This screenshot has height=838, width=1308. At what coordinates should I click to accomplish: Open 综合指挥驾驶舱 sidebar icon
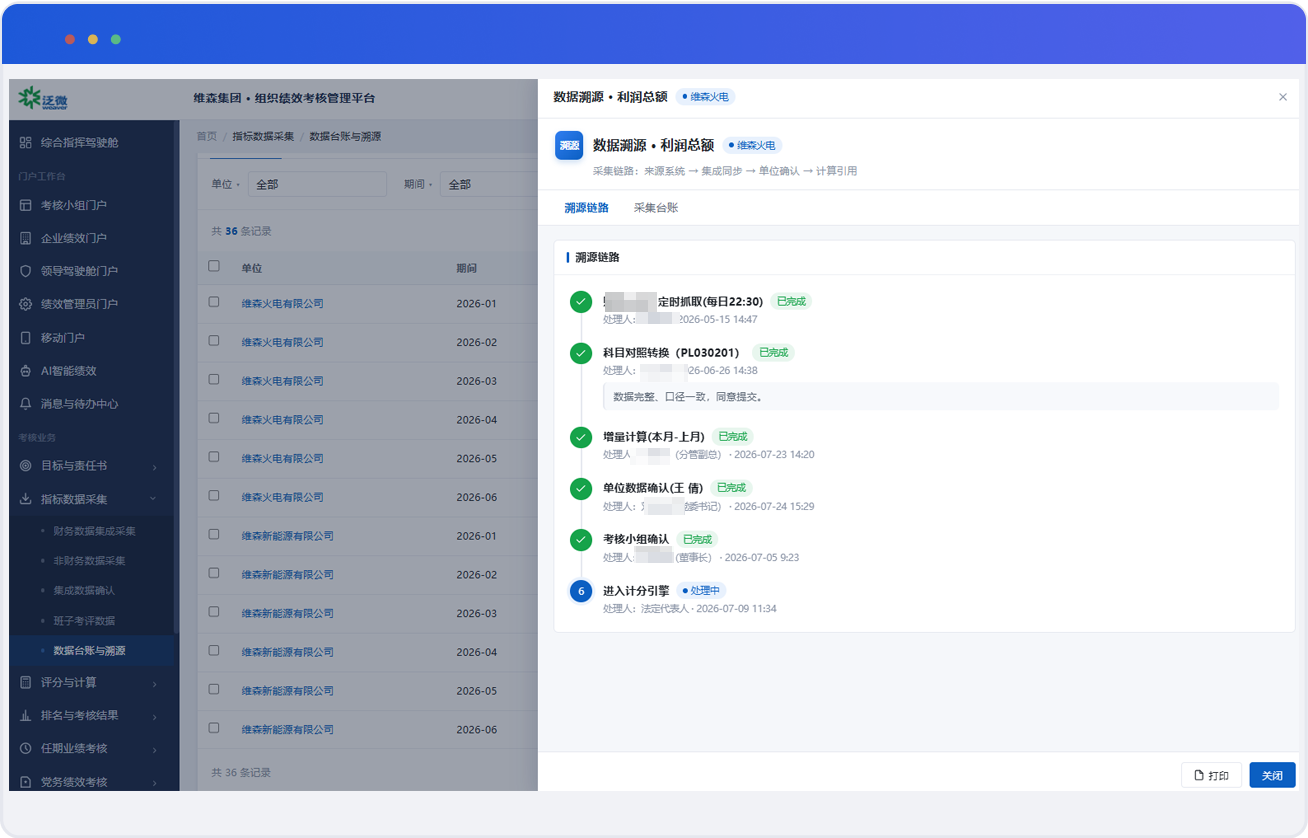tap(26, 143)
